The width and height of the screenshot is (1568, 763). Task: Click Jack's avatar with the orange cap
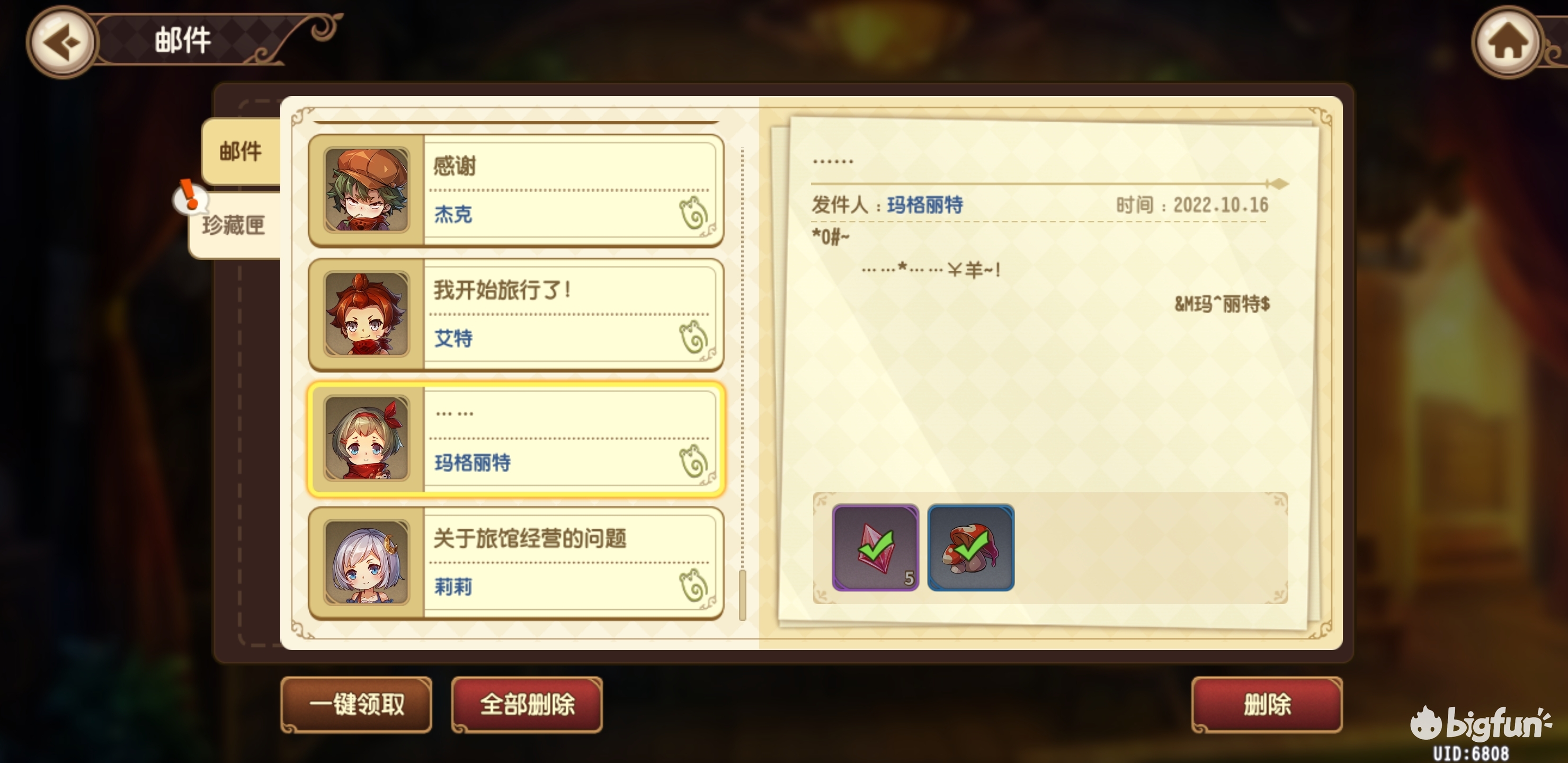(x=367, y=190)
